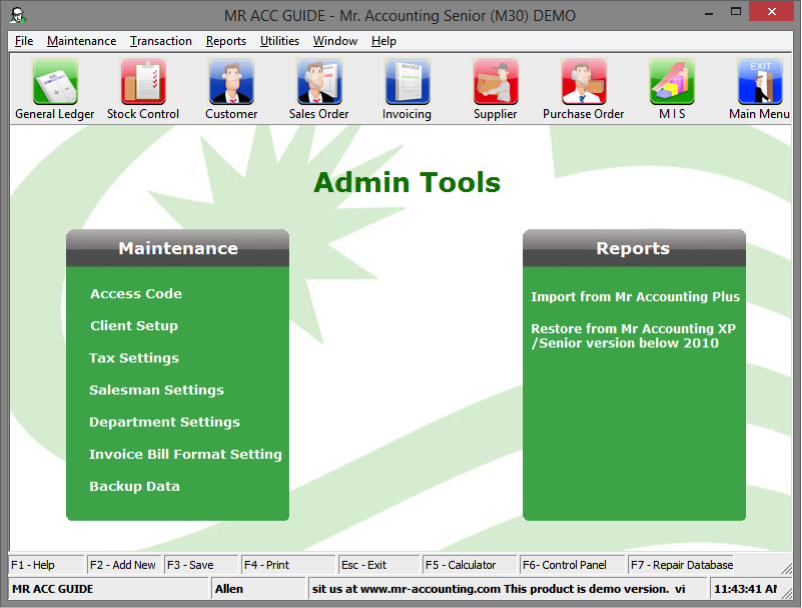The width and height of the screenshot is (802, 608).
Task: Click the demo version message in status bar
Action: pos(507,589)
